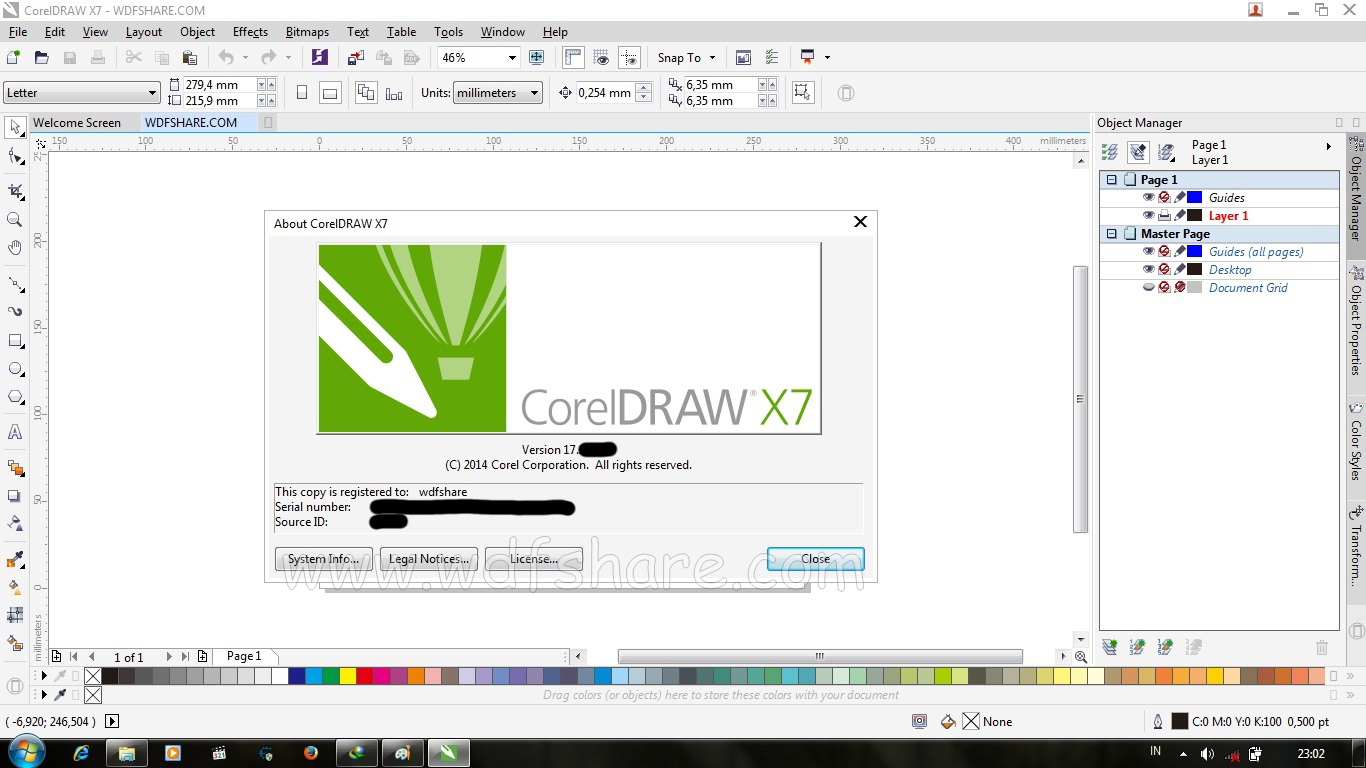This screenshot has height=768, width=1366.
Task: Toggle visibility eye of Desktop layer
Action: [x=1148, y=270]
